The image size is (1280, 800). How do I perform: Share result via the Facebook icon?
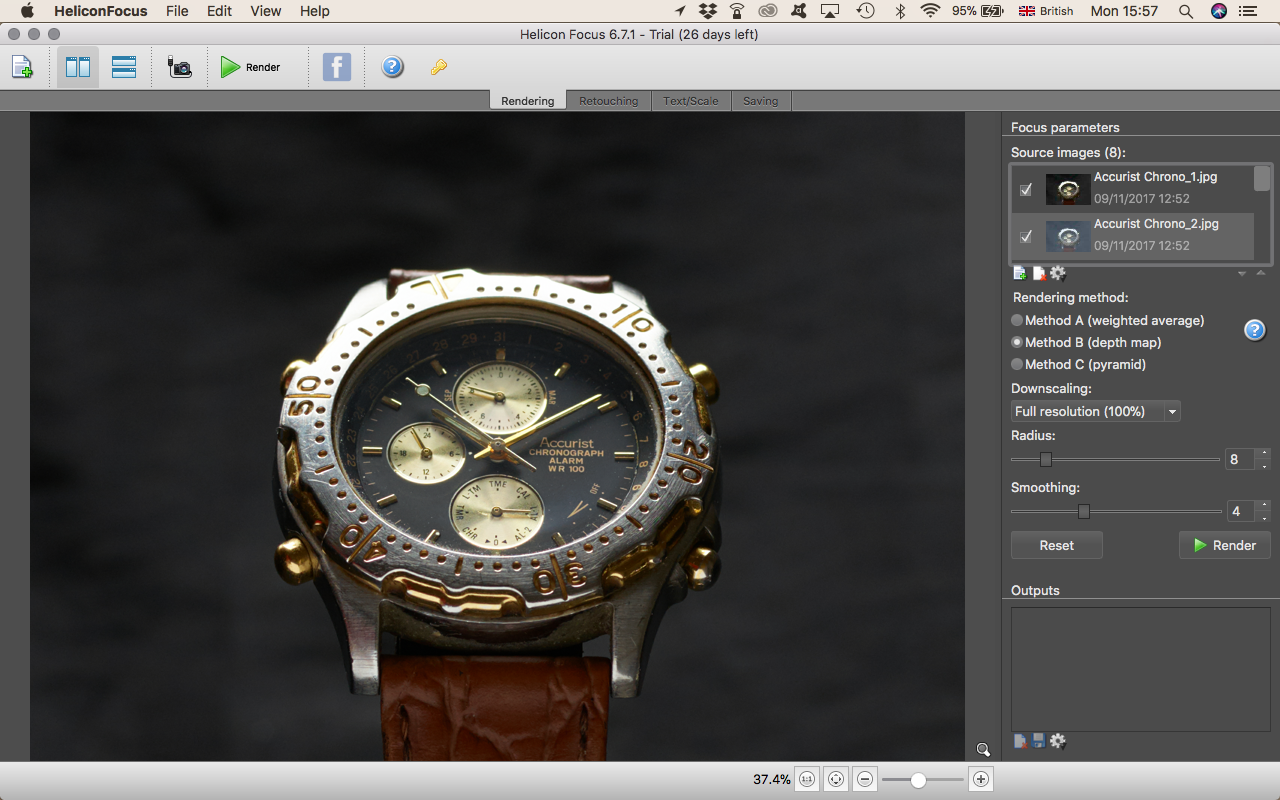tap(337, 67)
